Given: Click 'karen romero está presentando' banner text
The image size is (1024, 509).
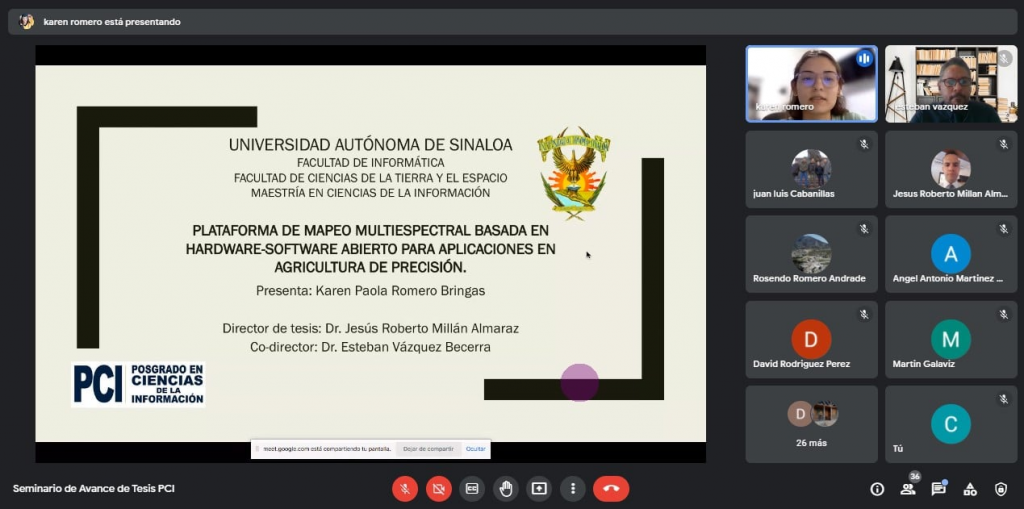Looking at the screenshot, I should coord(112,22).
